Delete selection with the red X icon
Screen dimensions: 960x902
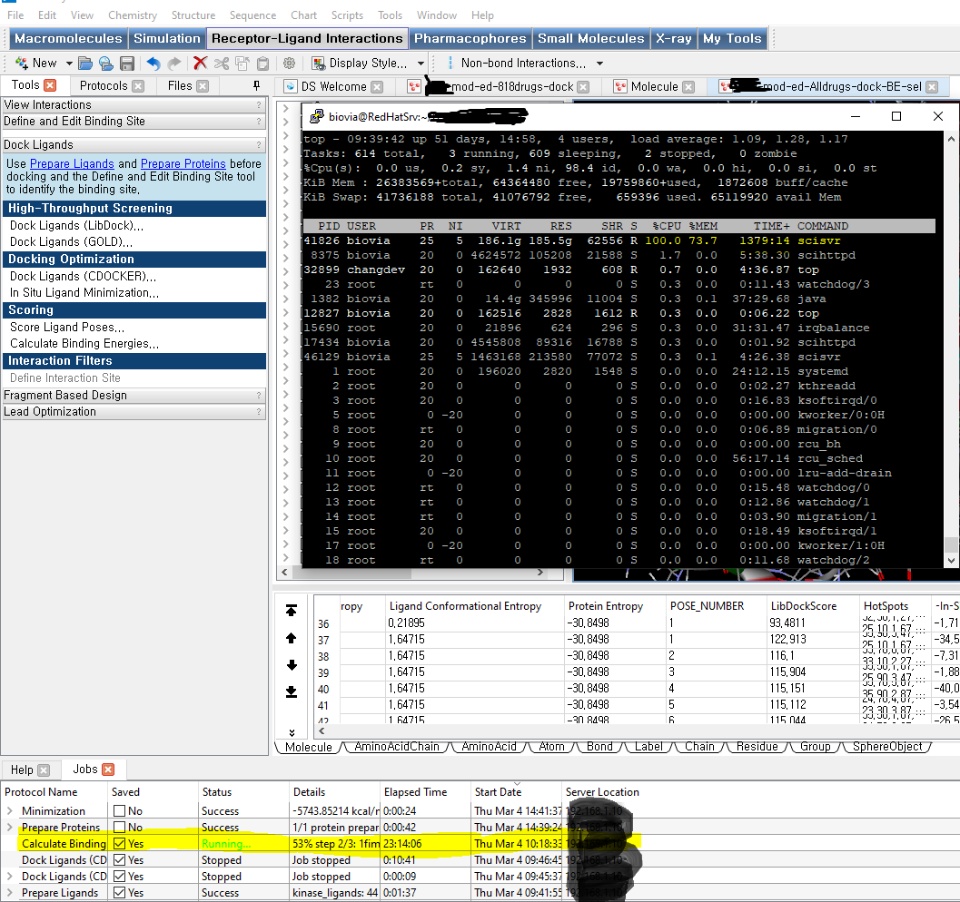[x=200, y=62]
